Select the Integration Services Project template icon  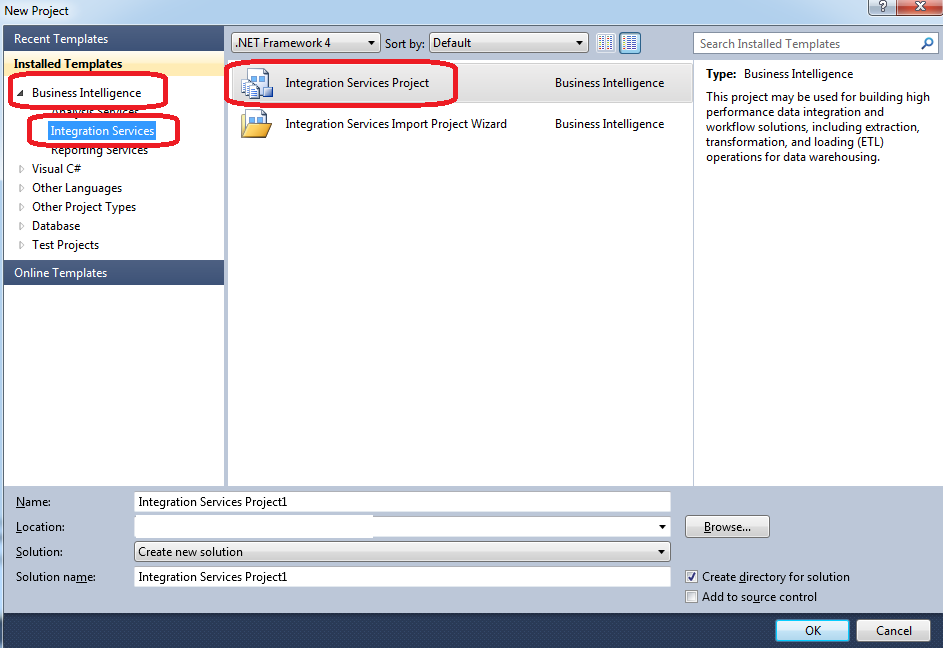[x=257, y=84]
